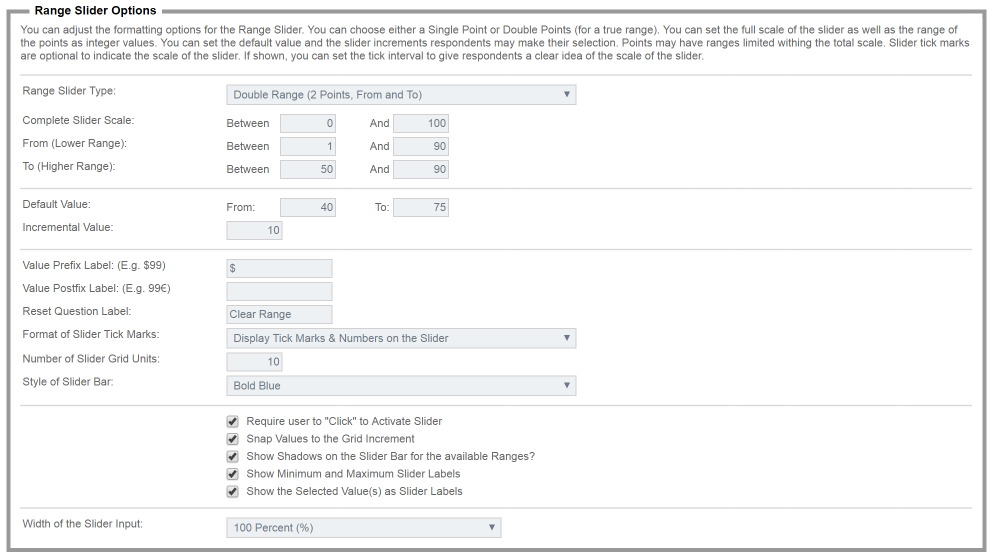
Task: Toggle Snap Values to the Grid Increment
Action: [233, 439]
